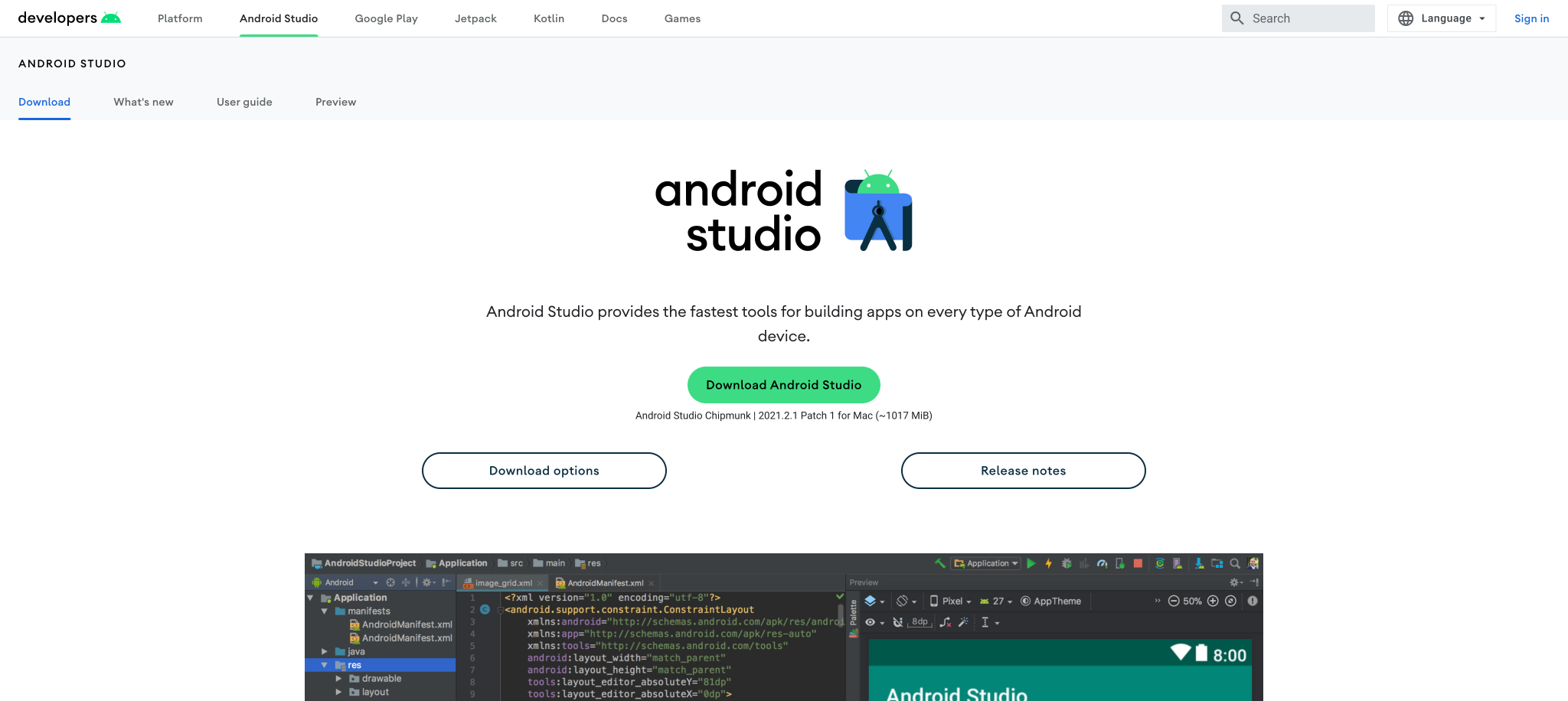Open the Android project view dropdown
Screen dimensions: 1568x701
(x=345, y=582)
